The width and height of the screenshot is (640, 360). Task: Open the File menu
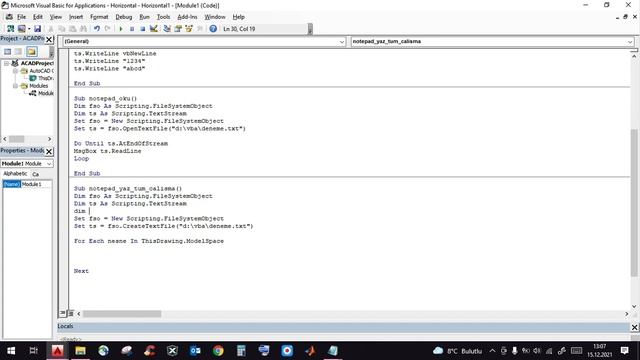[x=21, y=17]
